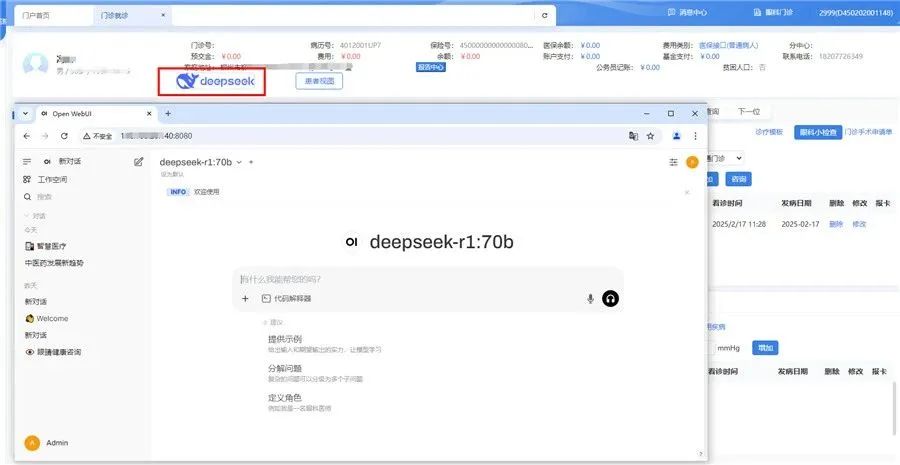Select the 分解问题 suggestion

pos(315,373)
